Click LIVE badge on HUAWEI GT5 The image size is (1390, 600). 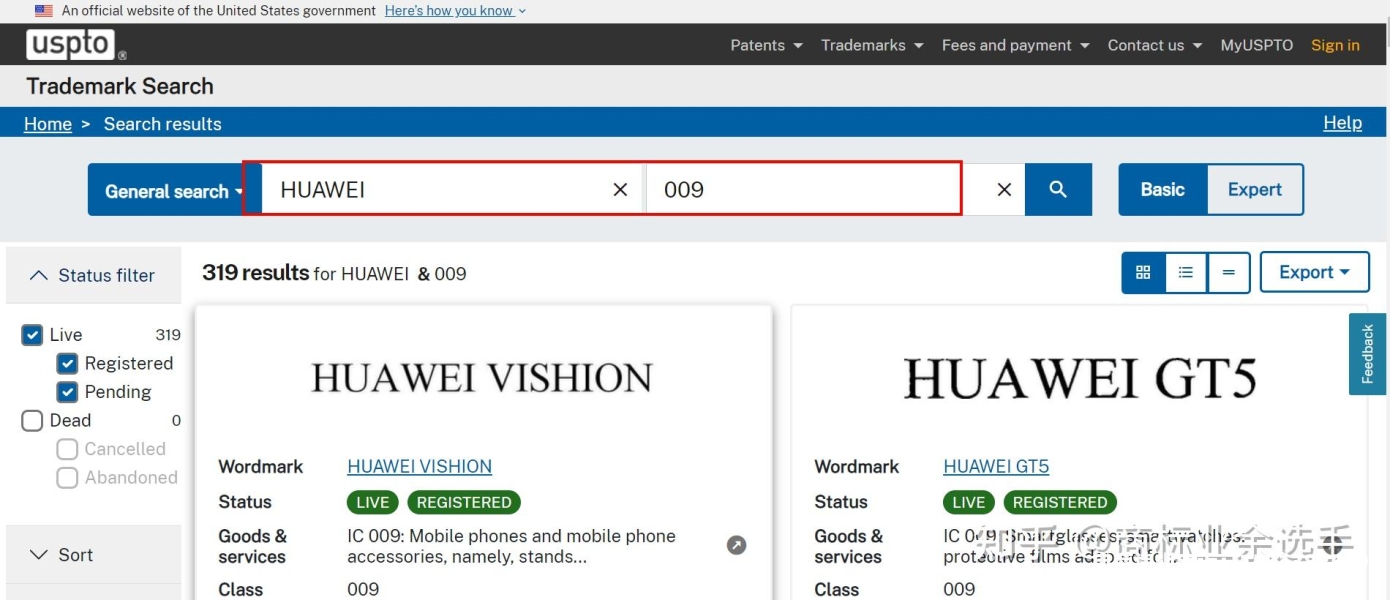(968, 502)
